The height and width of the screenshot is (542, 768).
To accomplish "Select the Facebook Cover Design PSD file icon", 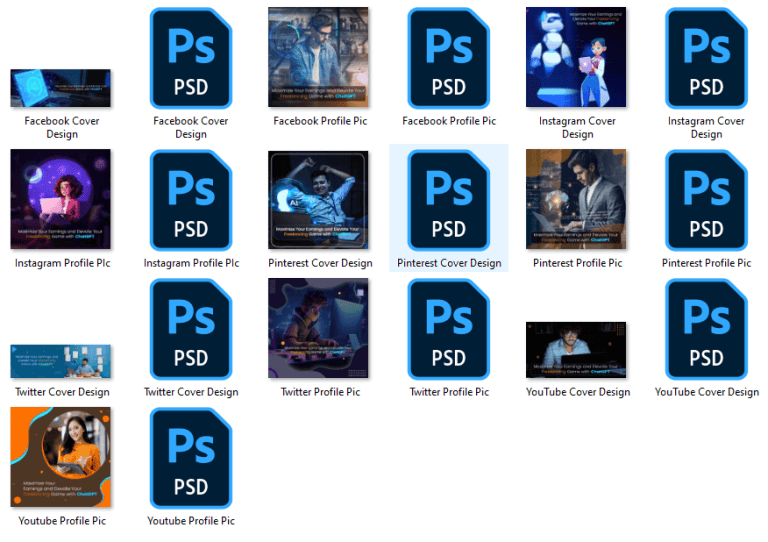I will [191, 58].
